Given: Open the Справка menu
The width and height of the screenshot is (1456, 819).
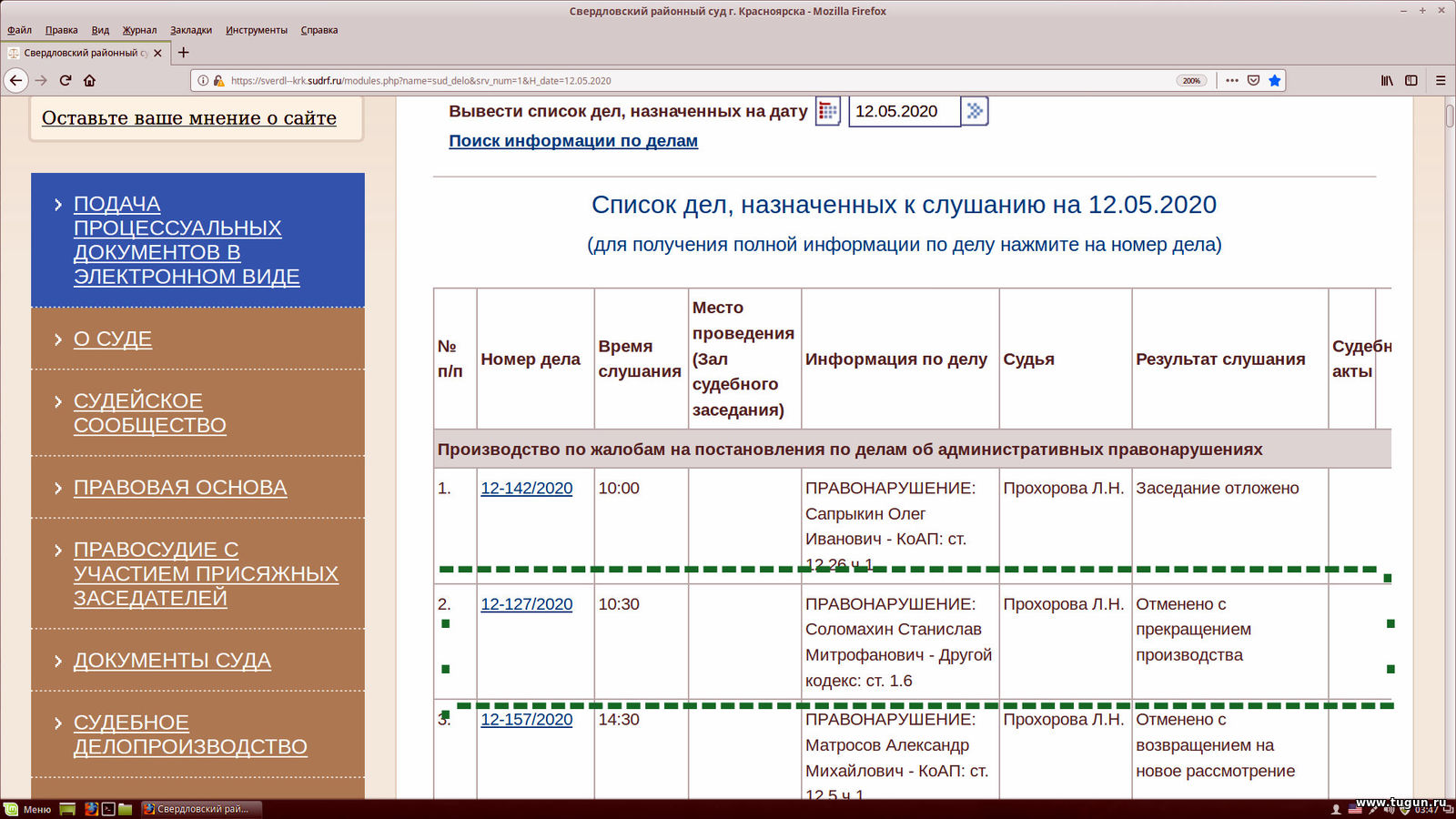Looking at the screenshot, I should (x=319, y=30).
